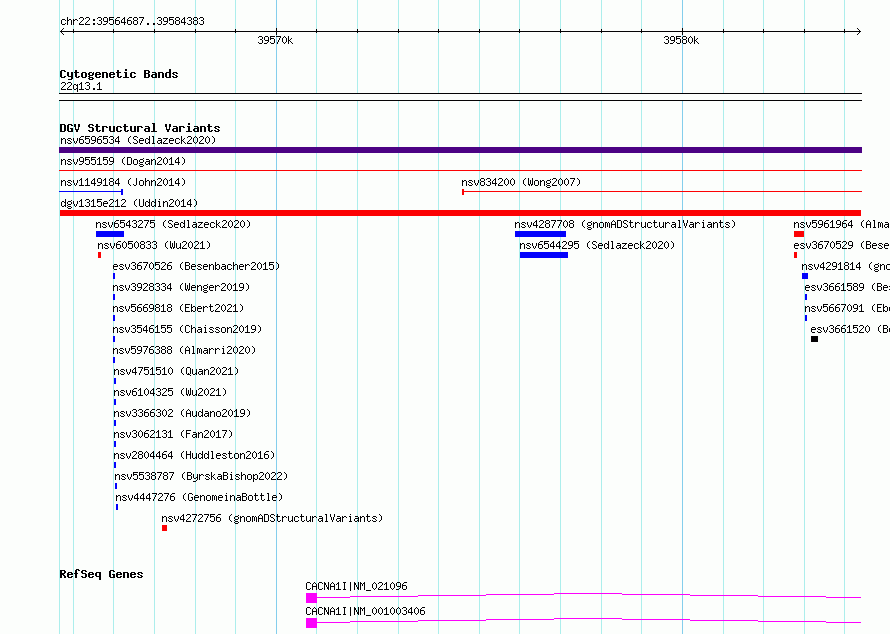Click the red nsv6050833 variant marker
The image size is (890, 634).
point(99,255)
